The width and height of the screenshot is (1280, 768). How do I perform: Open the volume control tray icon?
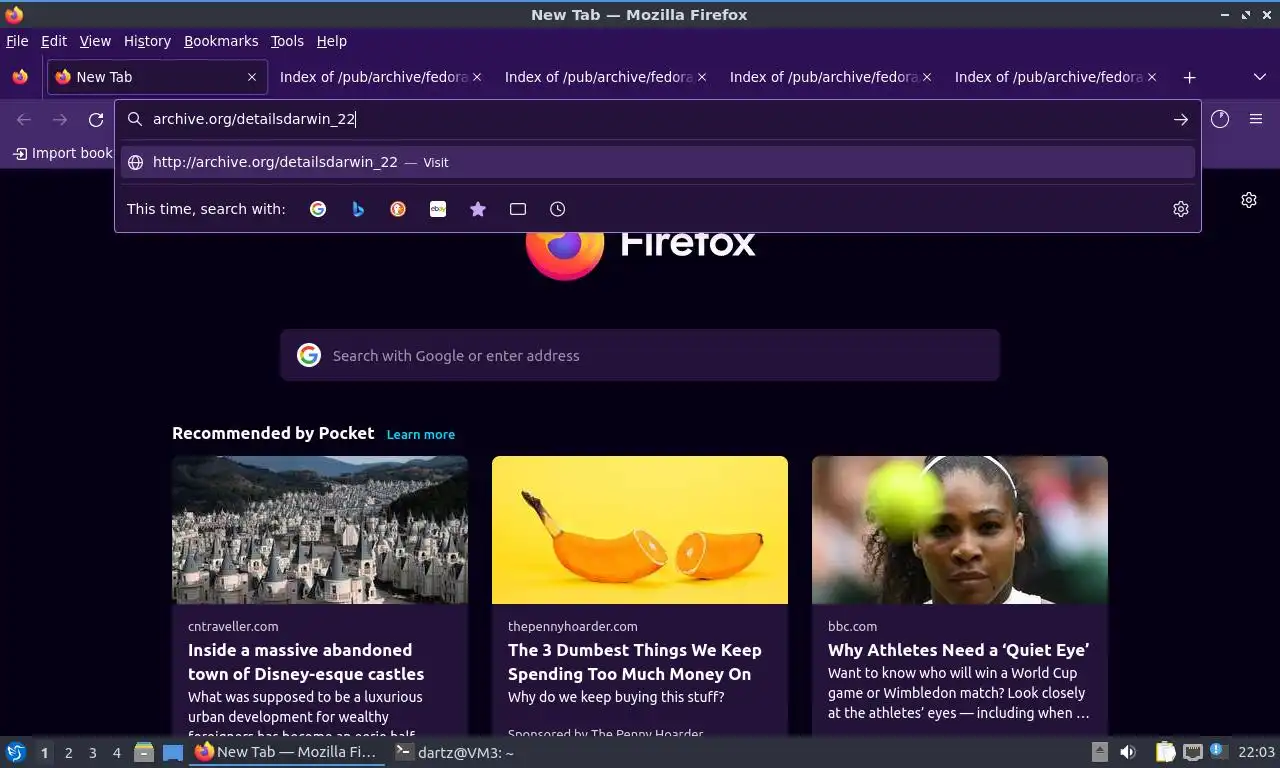[x=1128, y=752]
